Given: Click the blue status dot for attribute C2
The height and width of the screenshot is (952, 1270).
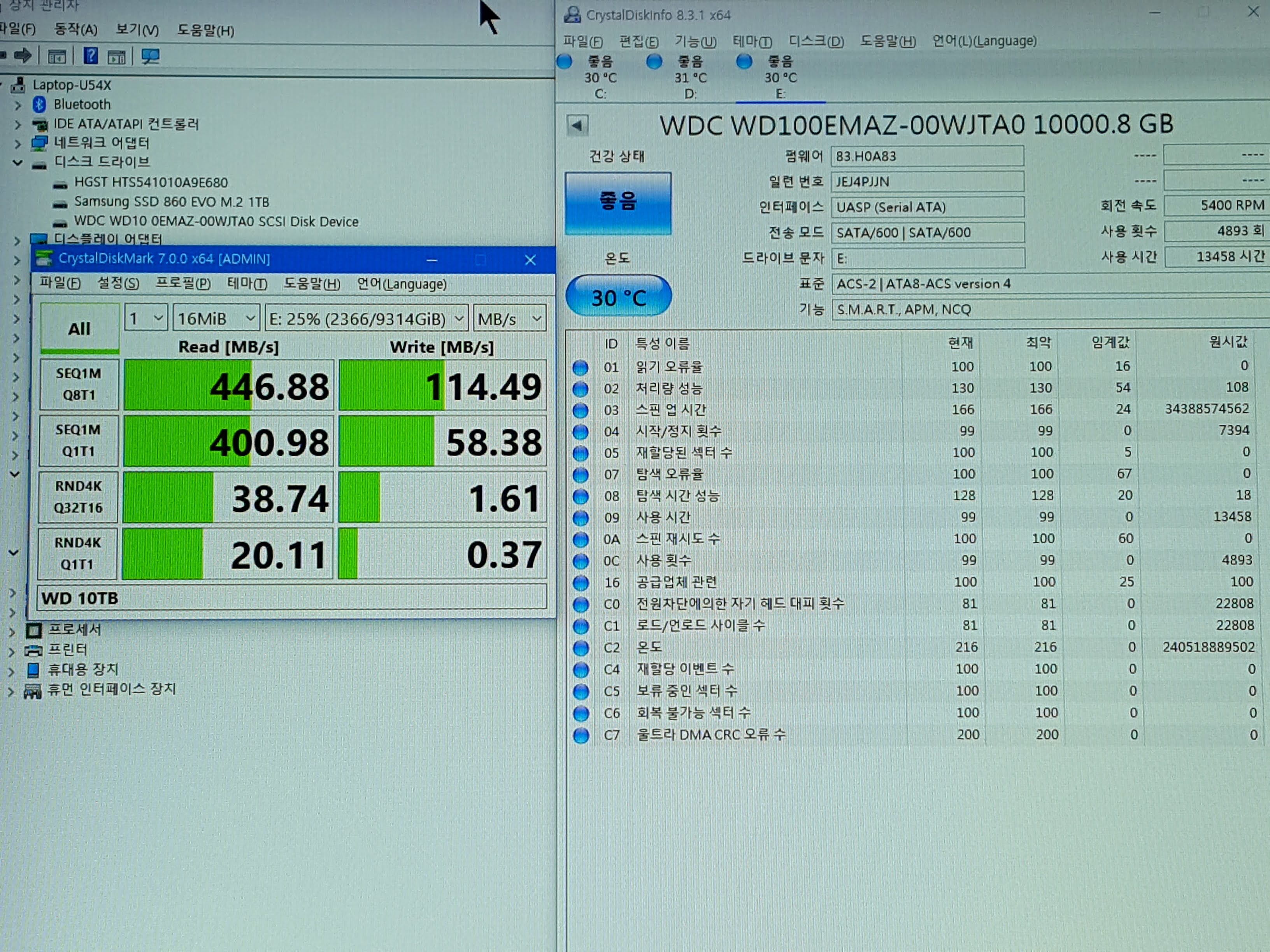Looking at the screenshot, I should tap(581, 648).
